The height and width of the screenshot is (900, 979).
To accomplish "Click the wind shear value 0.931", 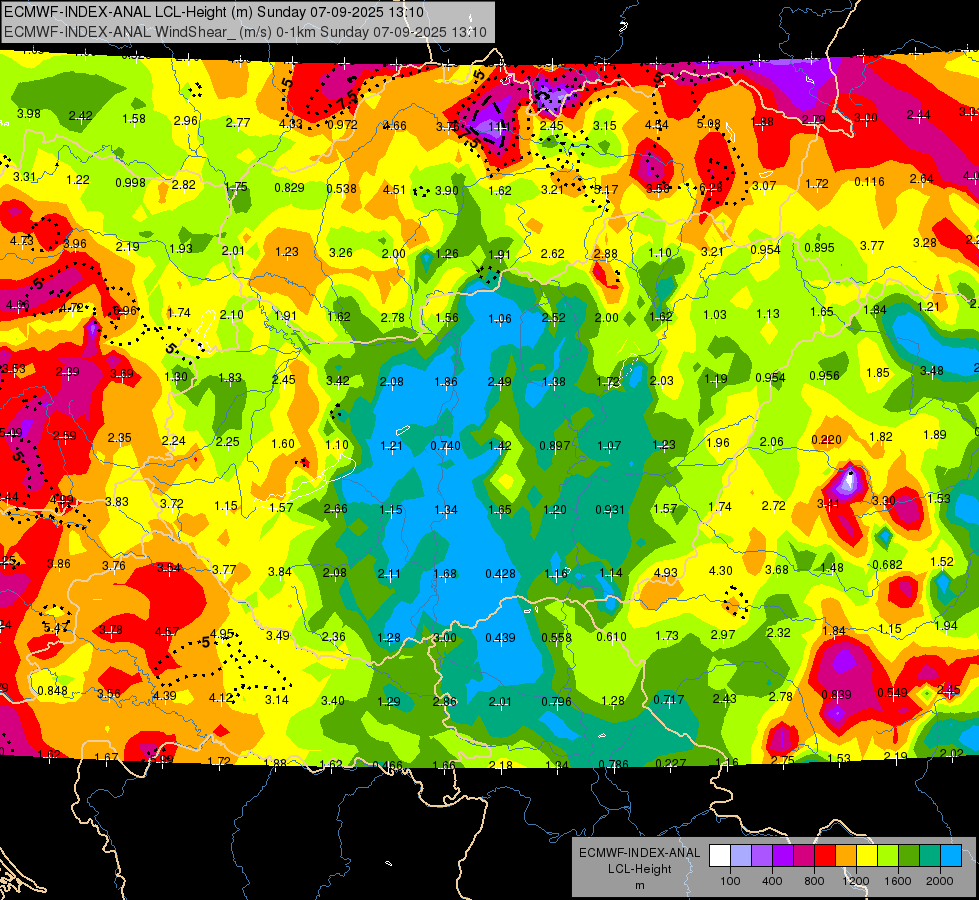I will click(610, 509).
